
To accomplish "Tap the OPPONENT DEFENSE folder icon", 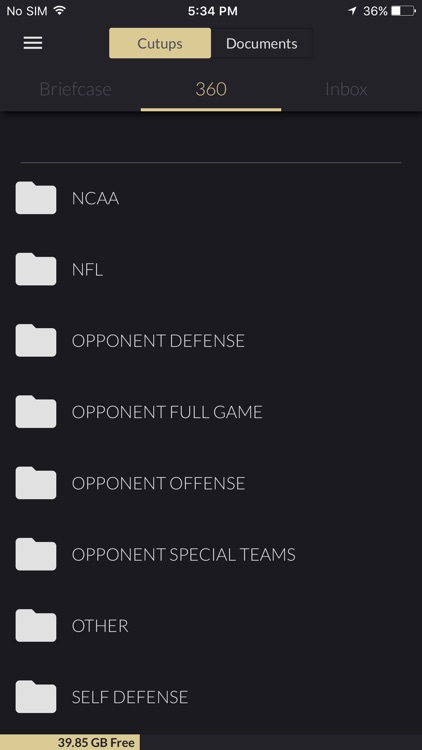I will pyautogui.click(x=36, y=340).
